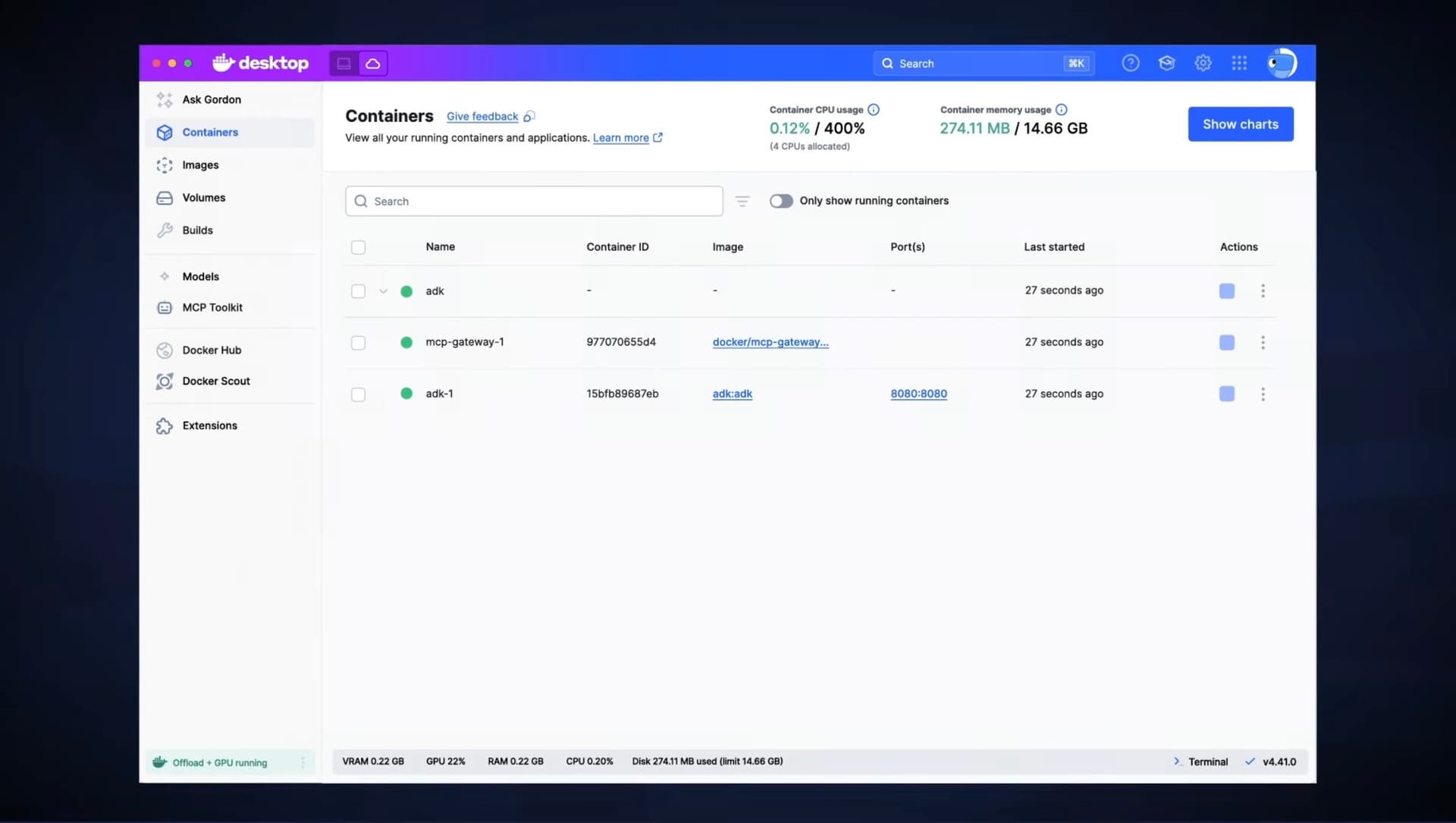Image resolution: width=1456 pixels, height=823 pixels.
Task: Click the Show charts button
Action: coord(1241,124)
